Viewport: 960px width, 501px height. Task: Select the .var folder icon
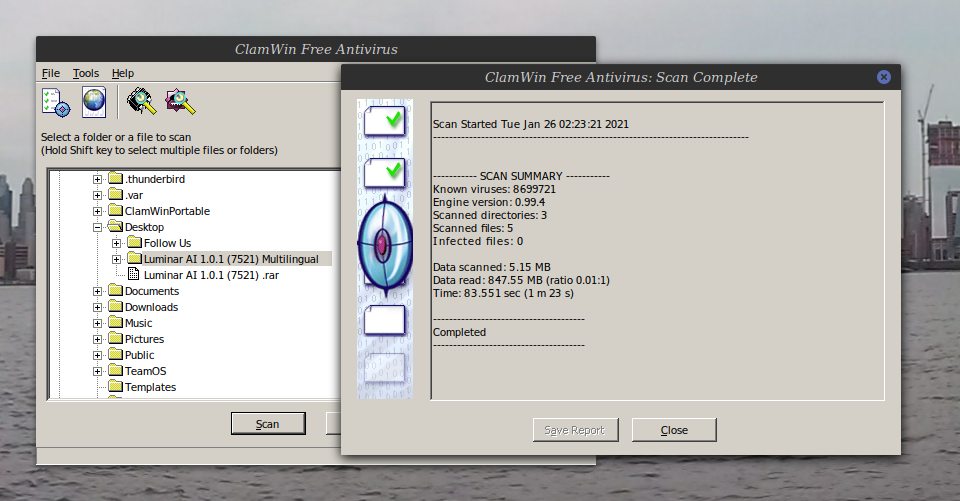[116, 194]
